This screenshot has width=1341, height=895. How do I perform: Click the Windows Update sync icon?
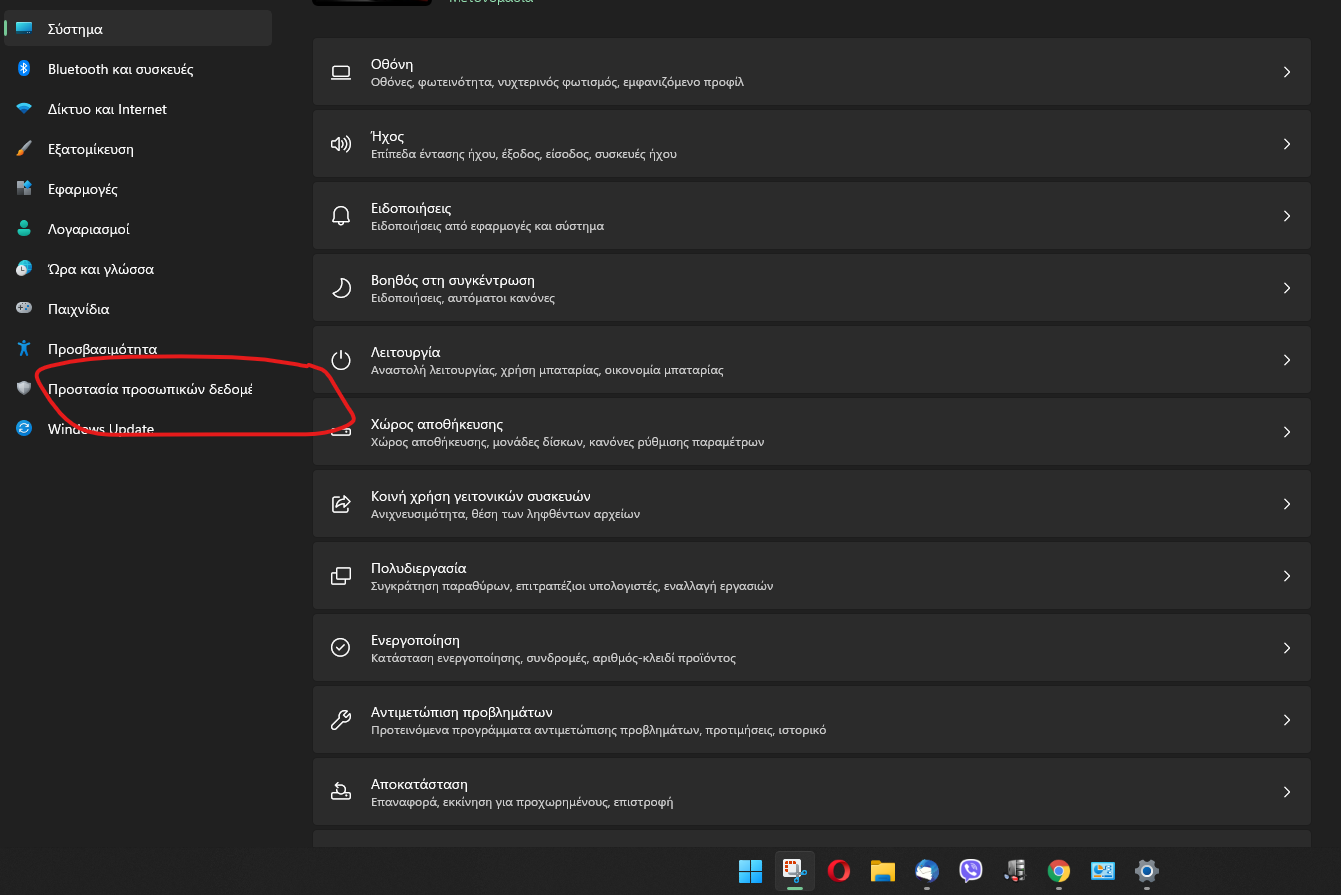point(24,429)
